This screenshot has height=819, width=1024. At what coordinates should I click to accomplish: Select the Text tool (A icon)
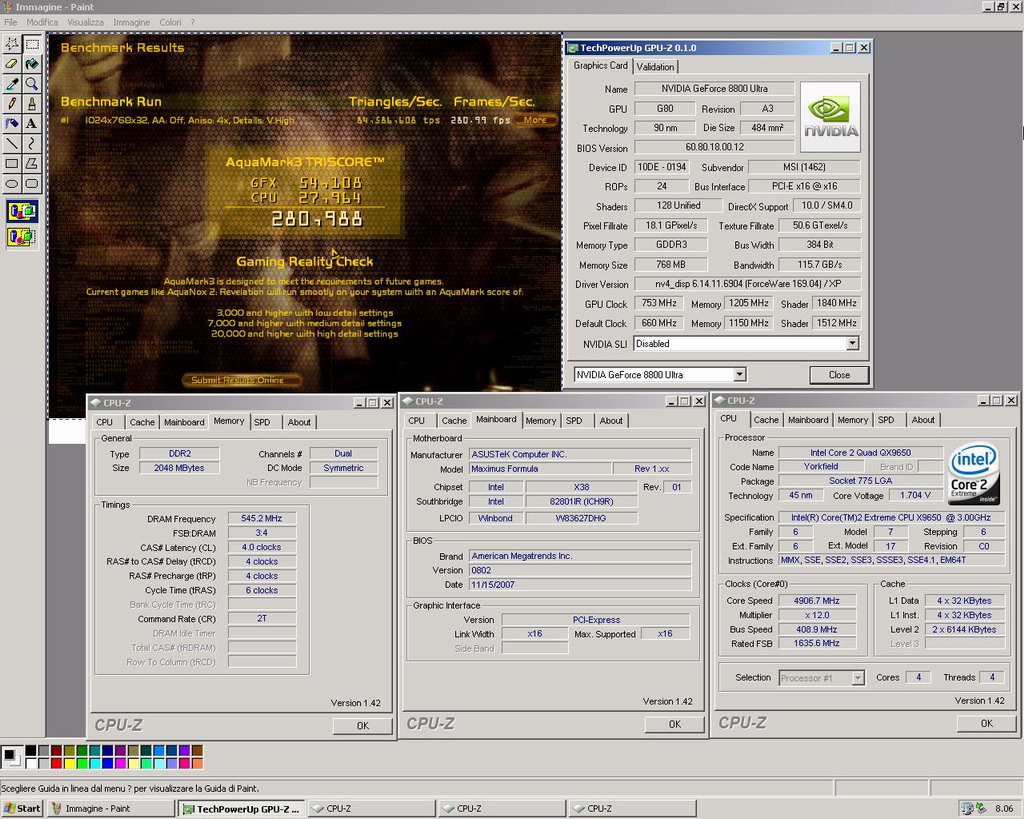(32, 123)
